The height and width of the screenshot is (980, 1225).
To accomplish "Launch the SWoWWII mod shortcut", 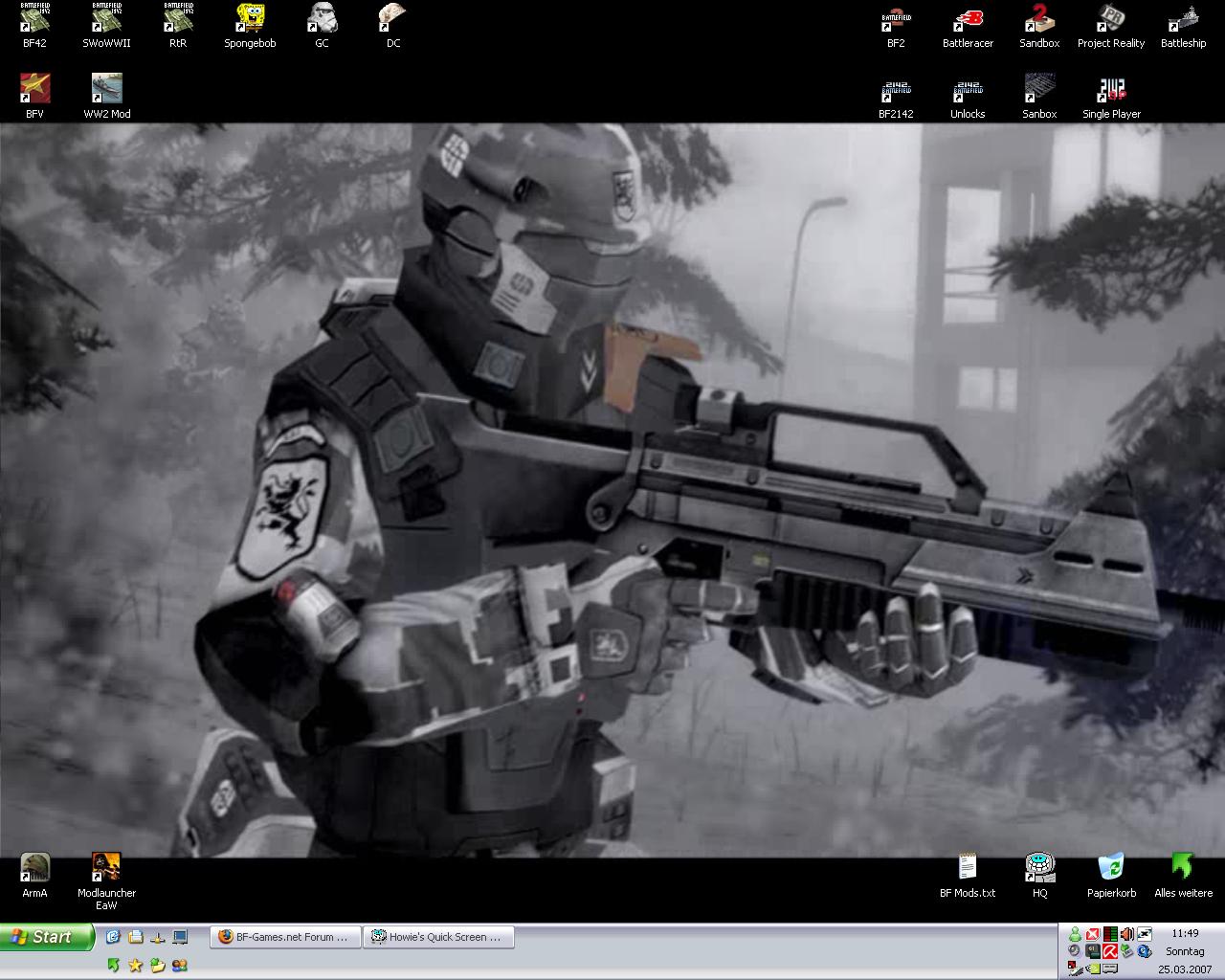I will click(x=106, y=26).
